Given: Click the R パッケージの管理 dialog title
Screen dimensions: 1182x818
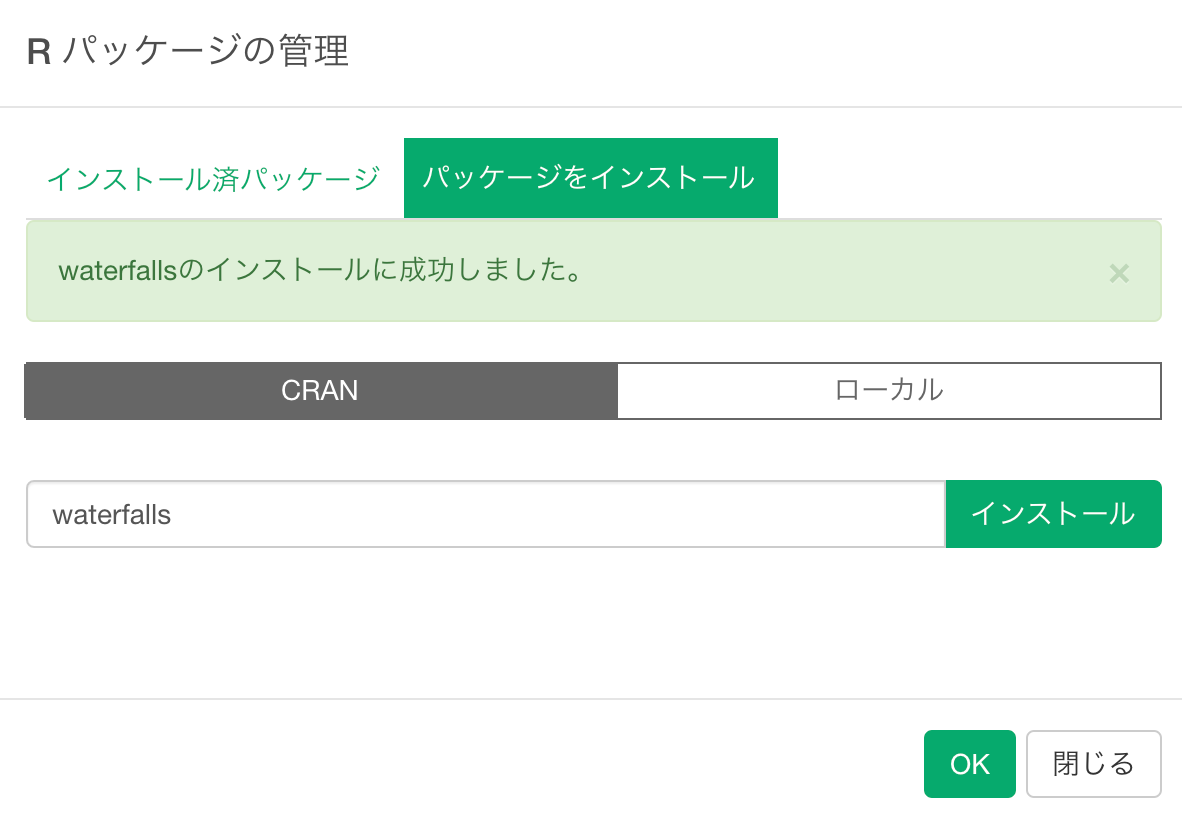Looking at the screenshot, I should 188,51.
